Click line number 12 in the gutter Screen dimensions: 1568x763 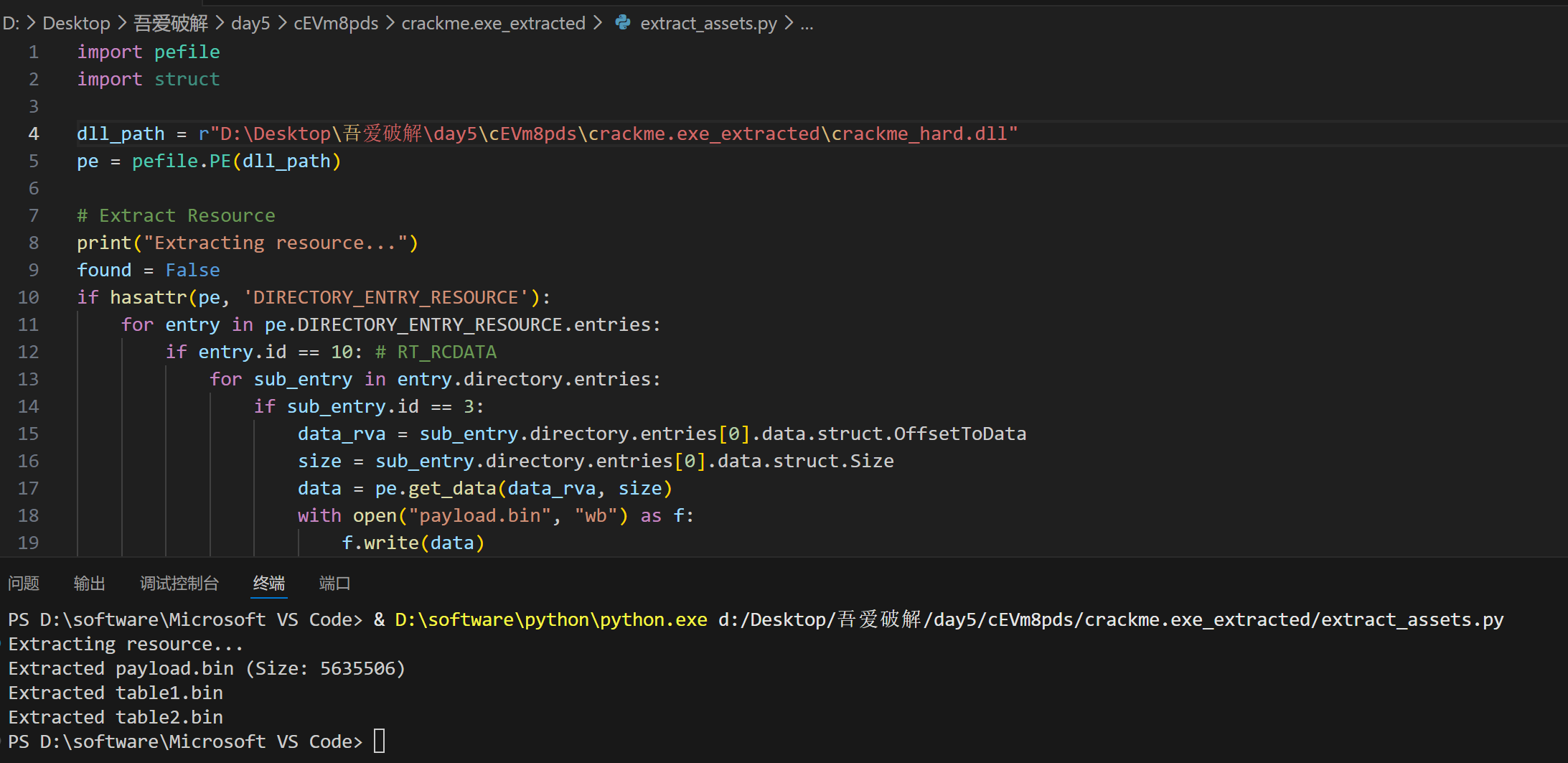(28, 352)
